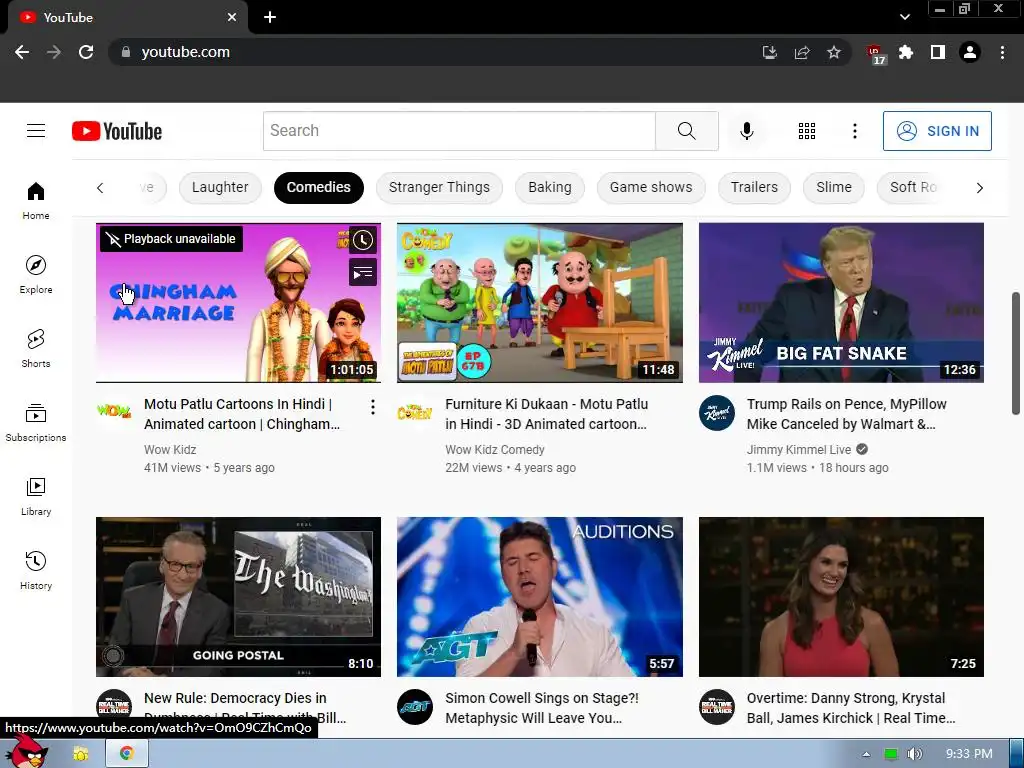Click the Jimmy Kimmel Live channel avatar
The width and height of the screenshot is (1024, 768).
pyautogui.click(x=716, y=413)
